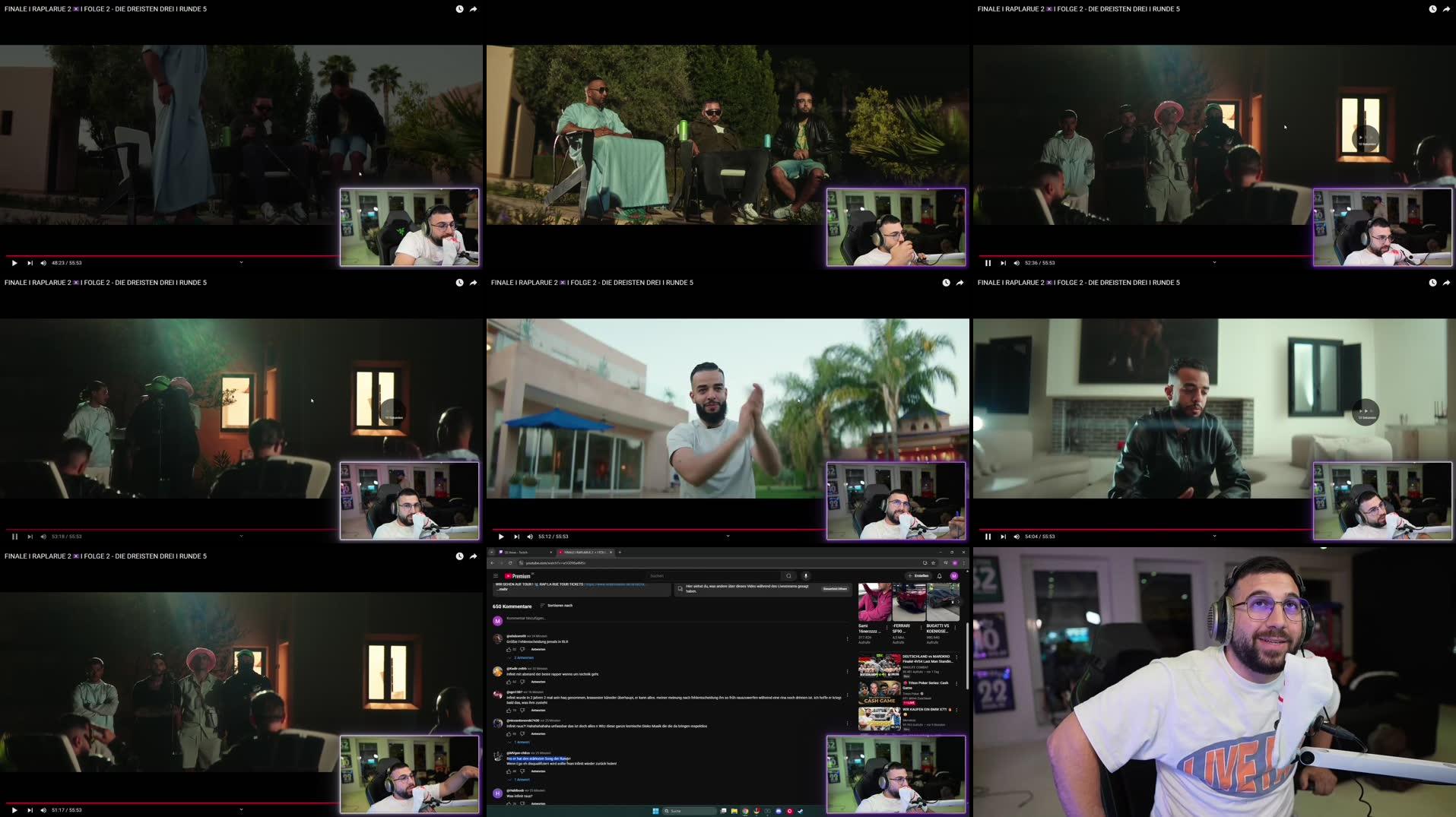Click the YouTube Premium logo

click(x=518, y=576)
